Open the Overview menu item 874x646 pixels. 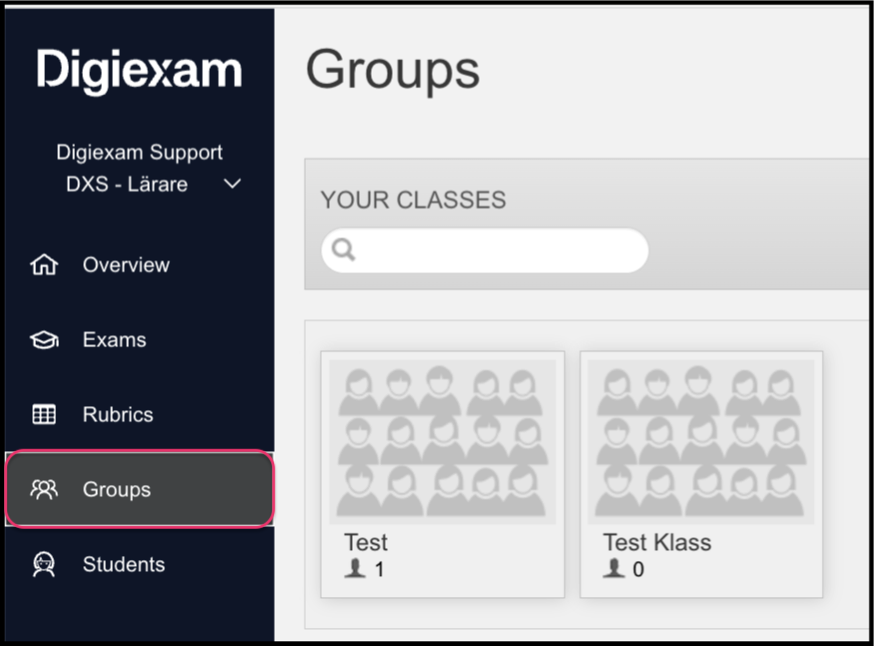126,265
